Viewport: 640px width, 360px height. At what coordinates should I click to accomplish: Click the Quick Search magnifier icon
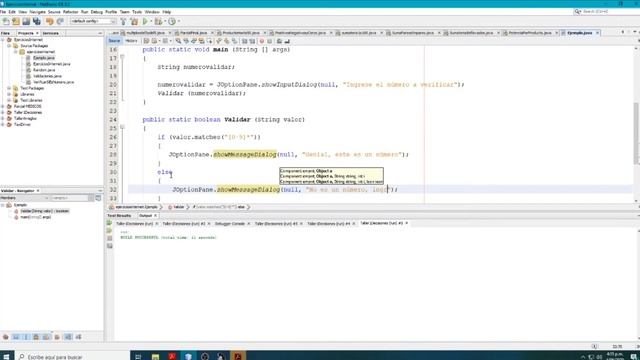click(577, 11)
